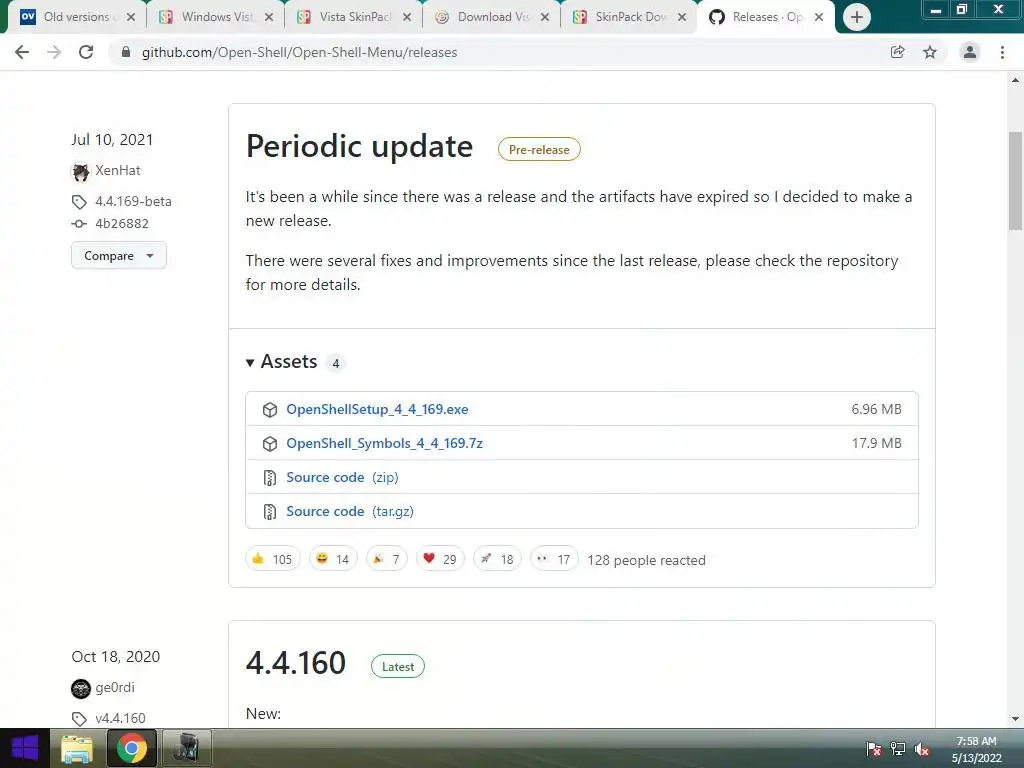
Task: Reload the current page
Action: pyautogui.click(x=86, y=52)
